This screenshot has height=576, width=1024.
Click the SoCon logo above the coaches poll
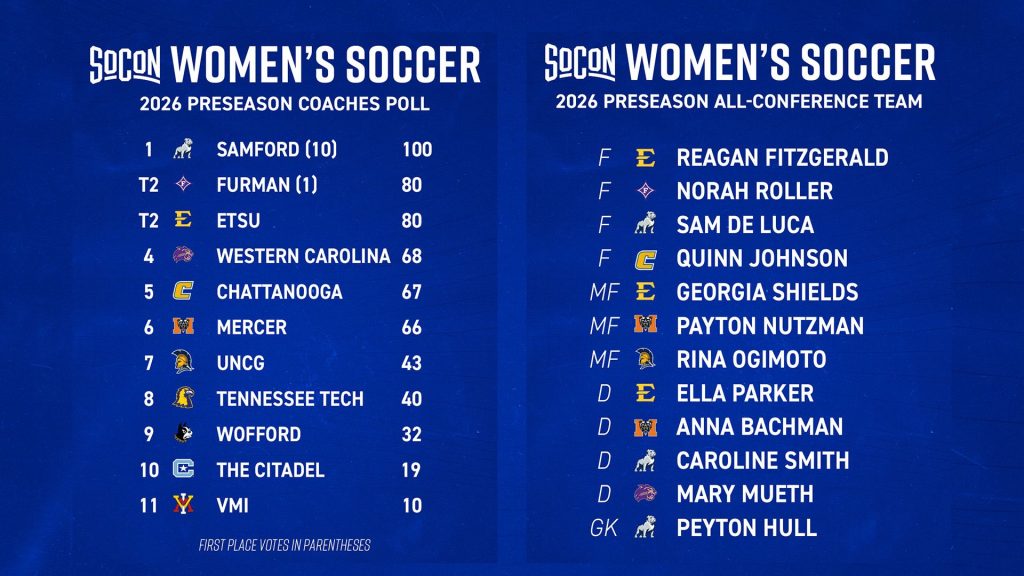pyautogui.click(x=125, y=65)
